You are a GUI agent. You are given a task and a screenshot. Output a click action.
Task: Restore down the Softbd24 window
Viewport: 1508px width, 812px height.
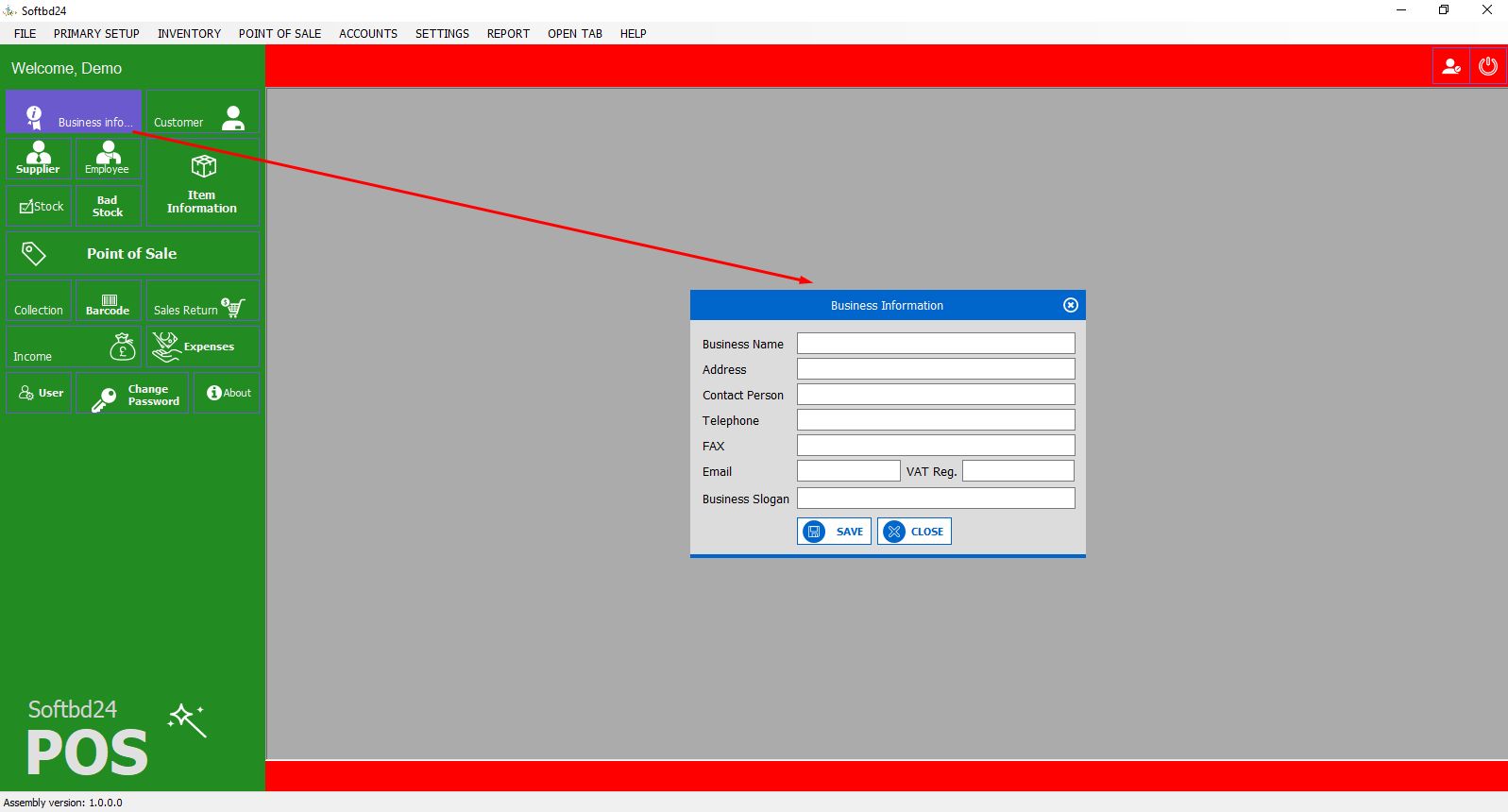click(1444, 10)
